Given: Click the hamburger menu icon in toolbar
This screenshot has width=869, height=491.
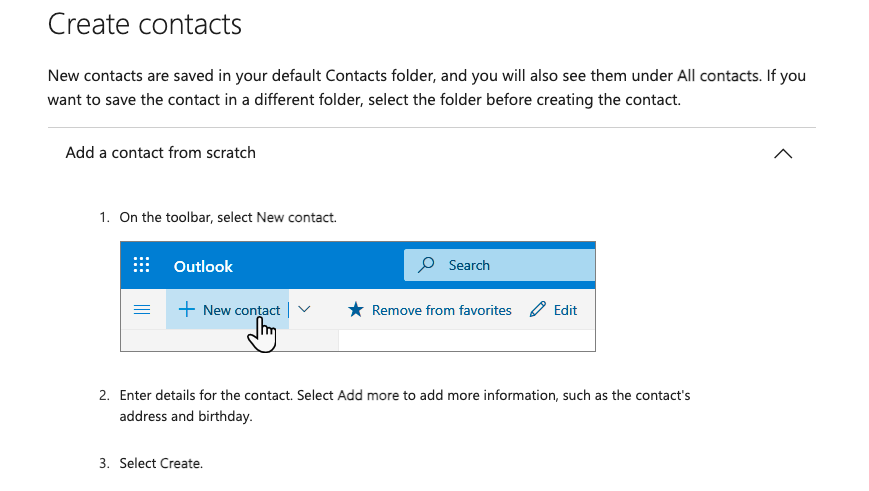Looking at the screenshot, I should click(x=142, y=310).
